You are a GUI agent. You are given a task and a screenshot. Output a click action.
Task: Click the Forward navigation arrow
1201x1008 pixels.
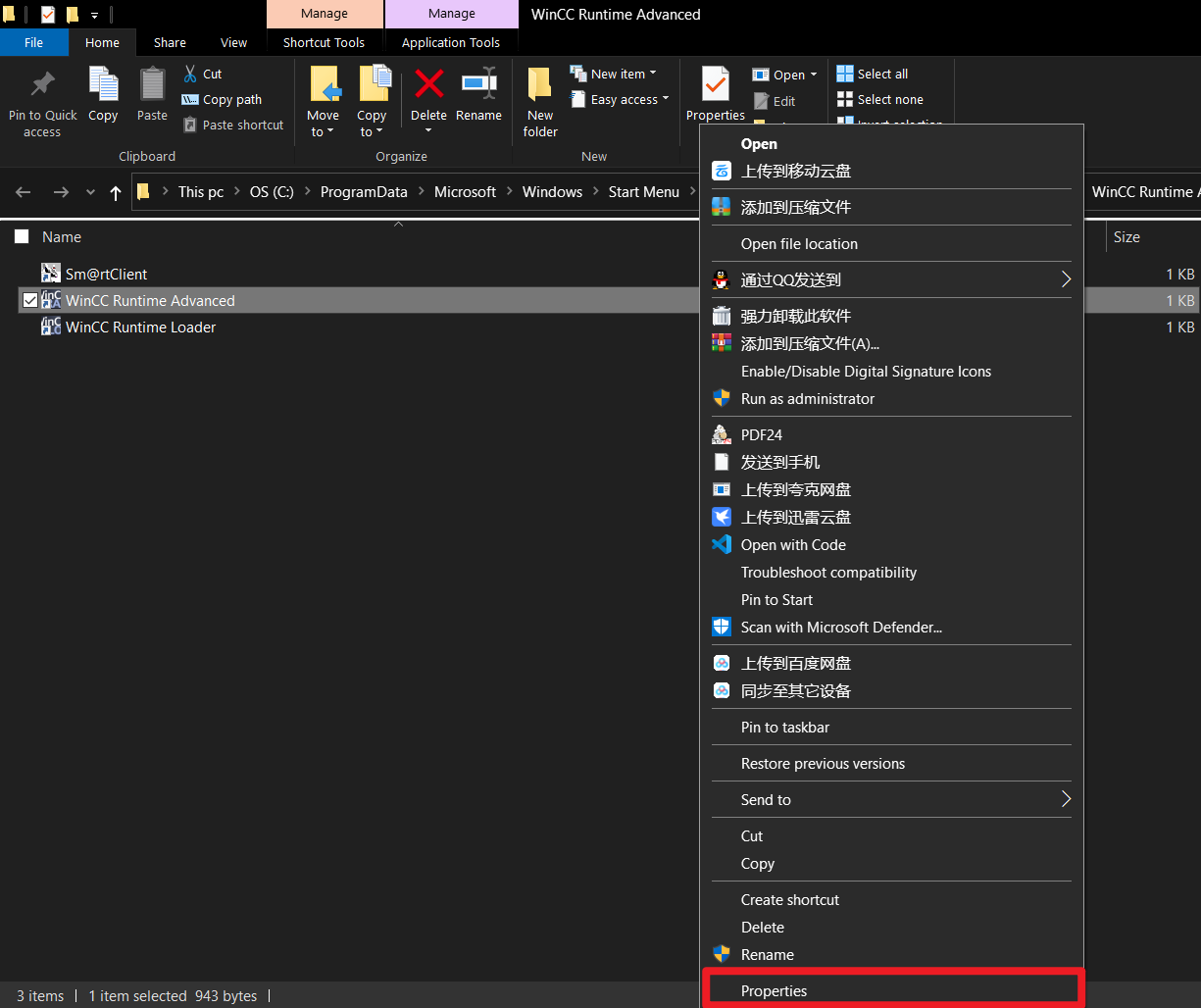(61, 192)
